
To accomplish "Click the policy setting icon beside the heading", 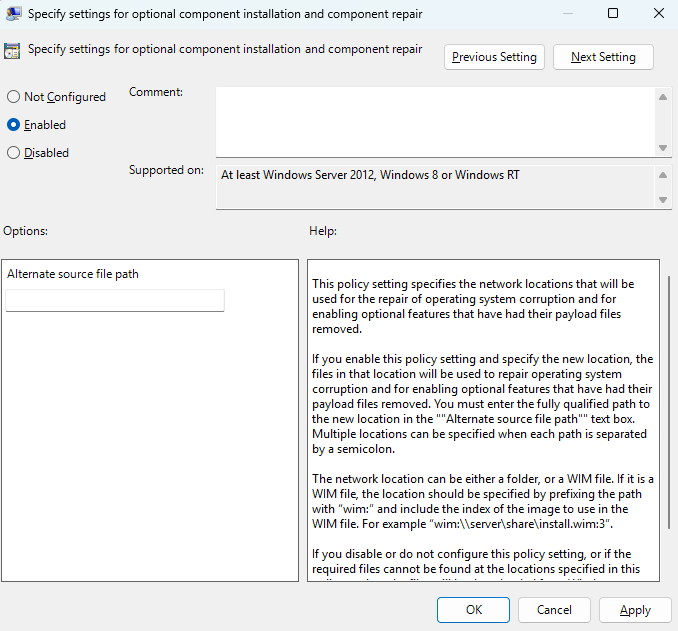I will click(13, 50).
